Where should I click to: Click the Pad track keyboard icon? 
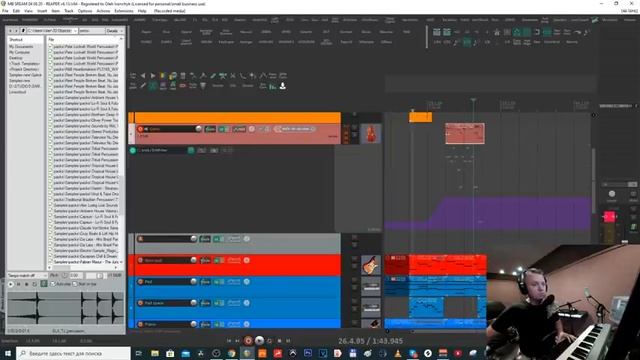pos(371,286)
